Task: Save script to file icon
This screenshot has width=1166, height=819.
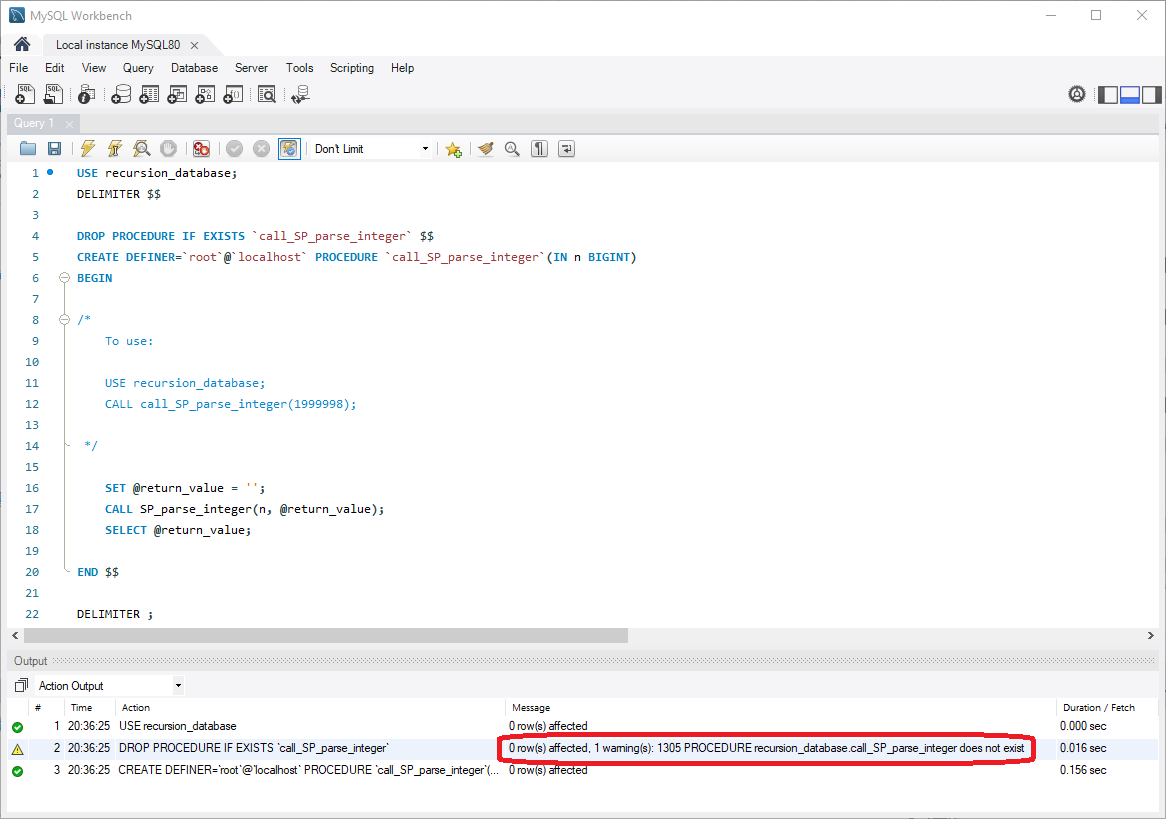Action: [54, 149]
